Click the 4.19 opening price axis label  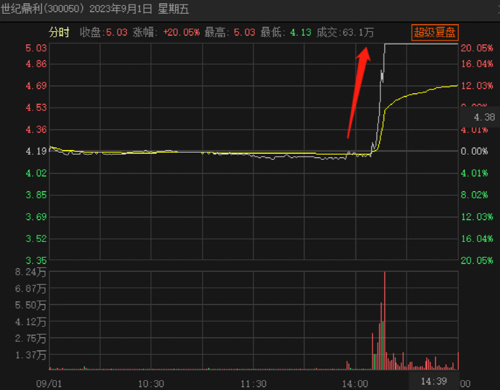pyautogui.click(x=36, y=151)
